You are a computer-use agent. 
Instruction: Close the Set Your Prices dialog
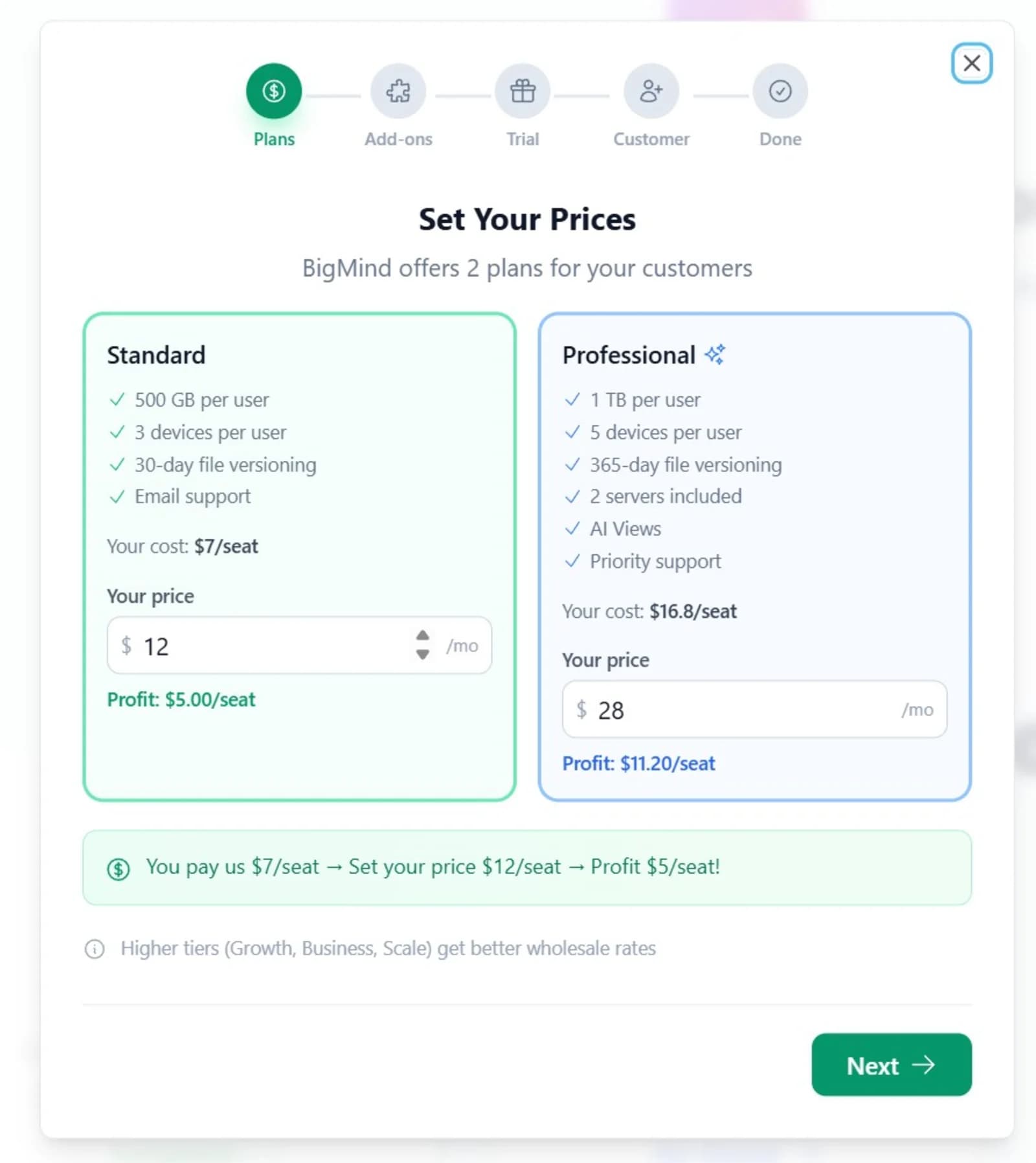click(x=971, y=64)
